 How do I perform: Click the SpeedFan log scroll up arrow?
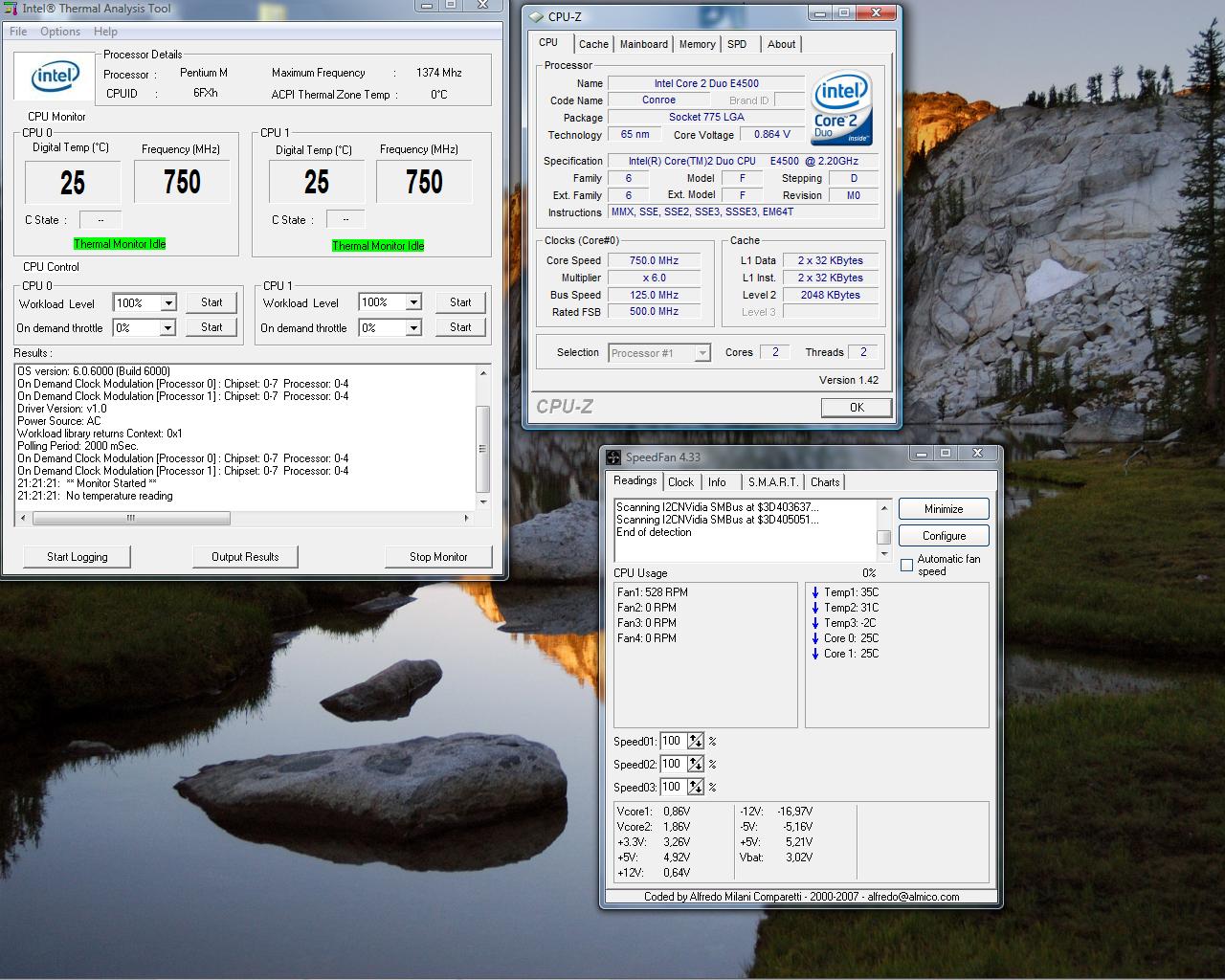pyautogui.click(x=884, y=507)
